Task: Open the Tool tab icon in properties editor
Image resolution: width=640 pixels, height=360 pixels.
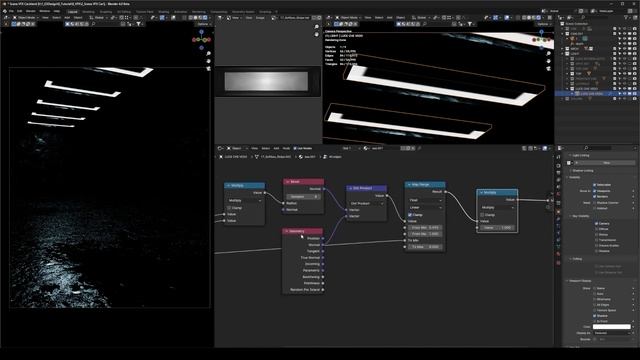Action: pos(558,158)
